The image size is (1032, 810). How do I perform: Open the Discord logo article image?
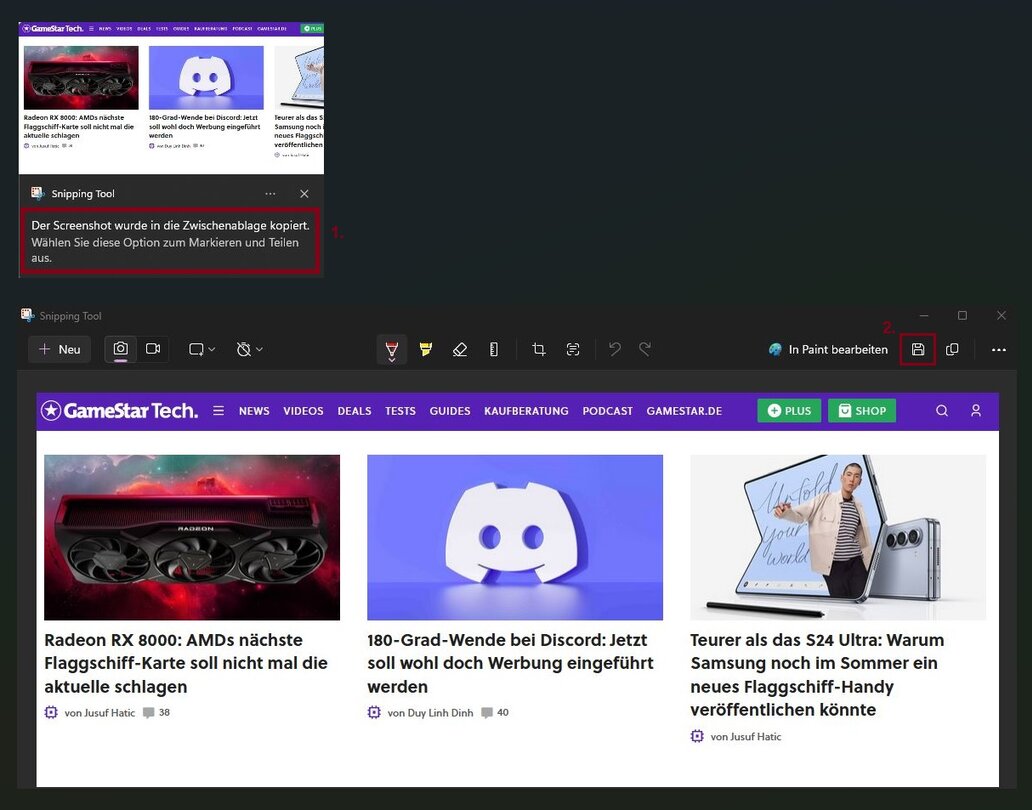coord(515,537)
